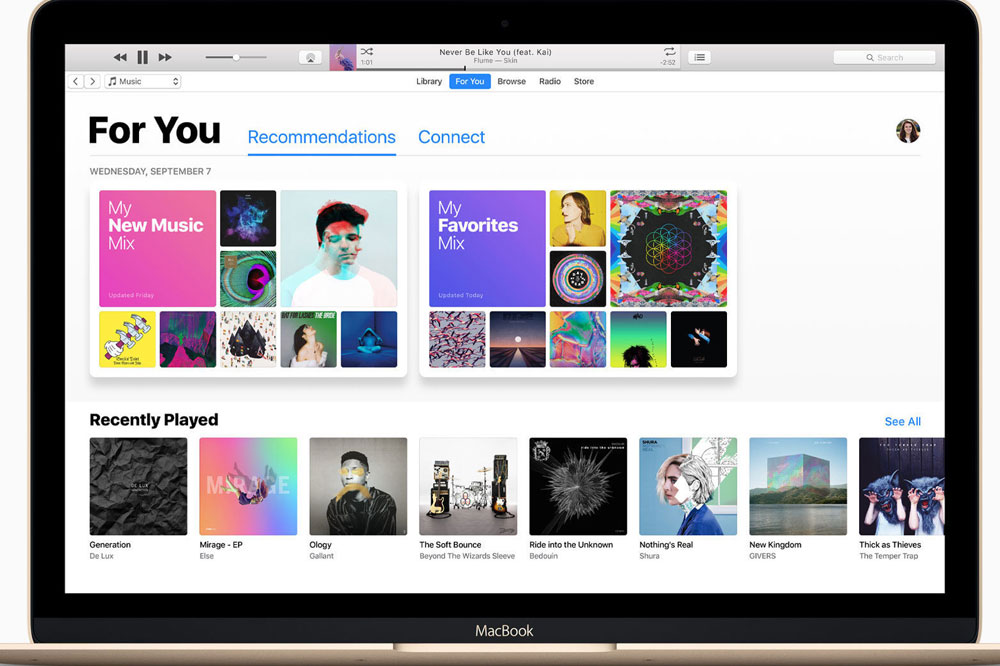Click the forward navigation arrow
1000x666 pixels.
pyautogui.click(x=92, y=81)
